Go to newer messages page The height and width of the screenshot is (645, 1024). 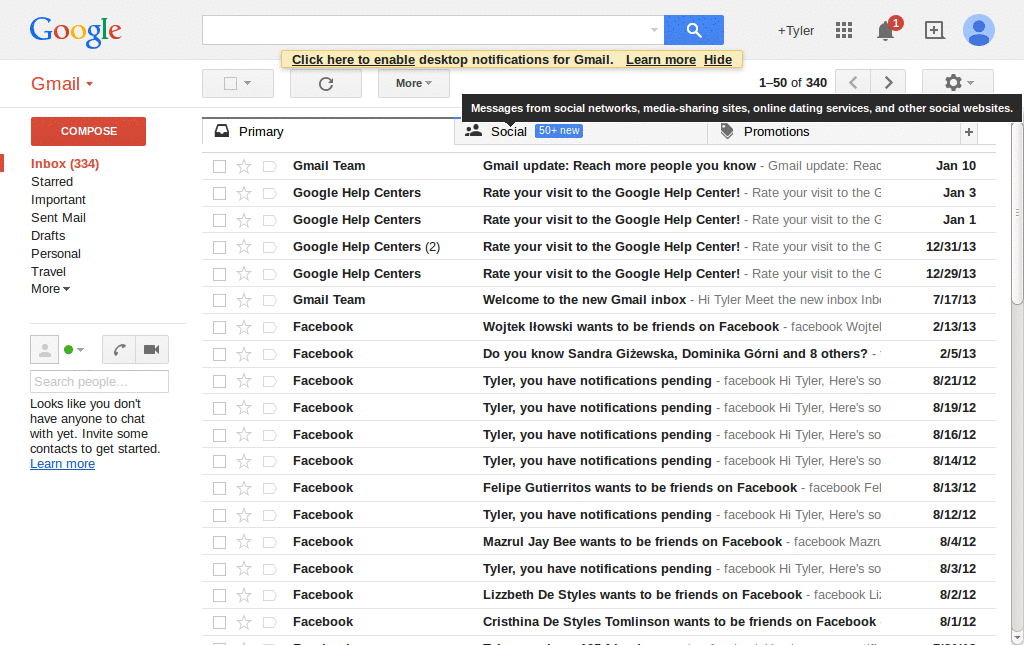(x=853, y=83)
